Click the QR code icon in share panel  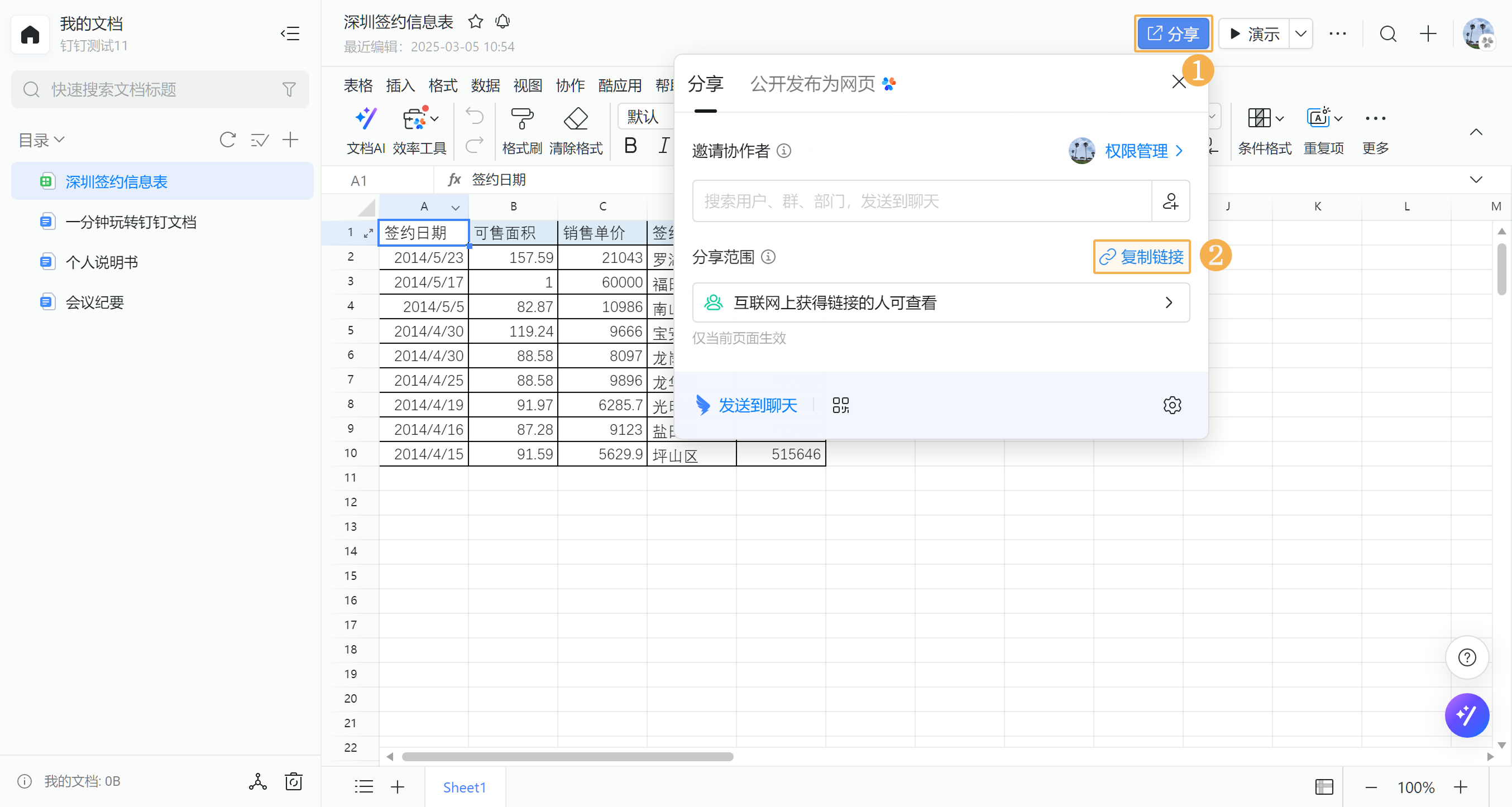tap(840, 405)
